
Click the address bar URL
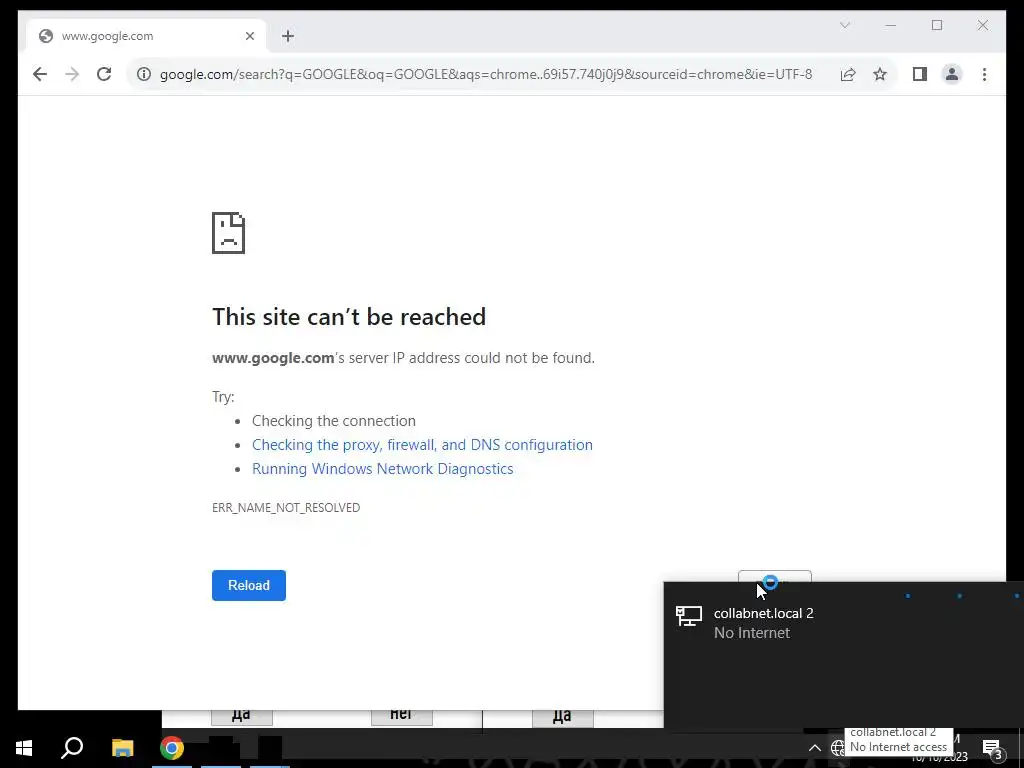pos(486,74)
